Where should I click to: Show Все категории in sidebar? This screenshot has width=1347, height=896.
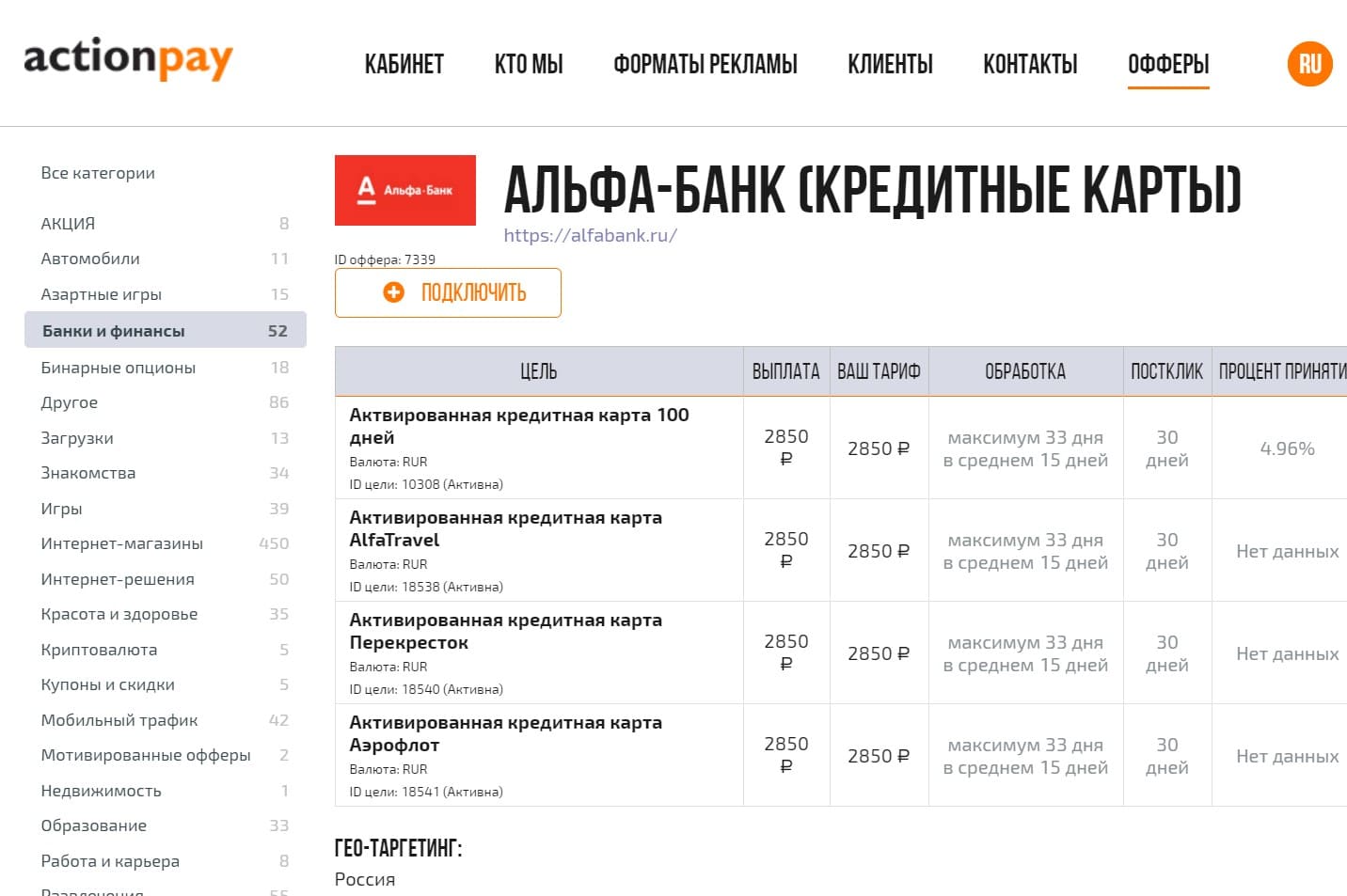(x=98, y=173)
